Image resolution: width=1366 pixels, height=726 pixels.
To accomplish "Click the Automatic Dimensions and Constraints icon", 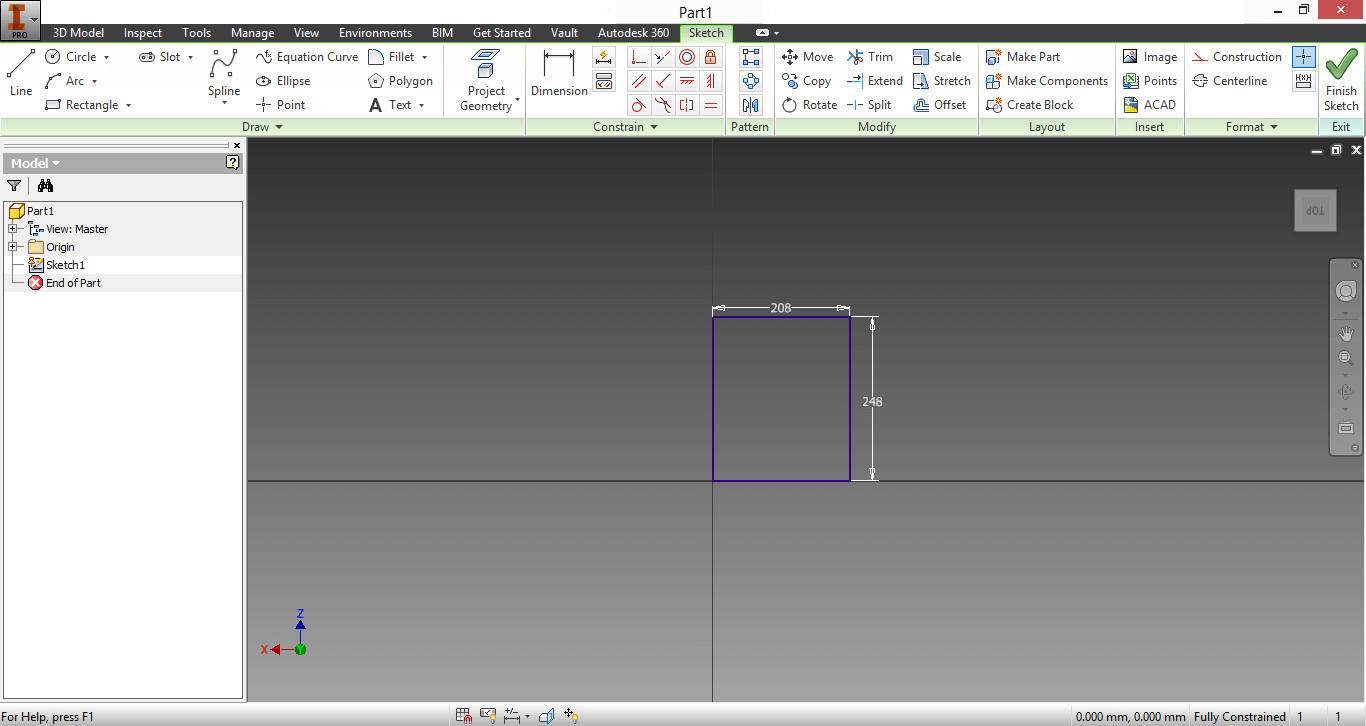I will point(604,57).
